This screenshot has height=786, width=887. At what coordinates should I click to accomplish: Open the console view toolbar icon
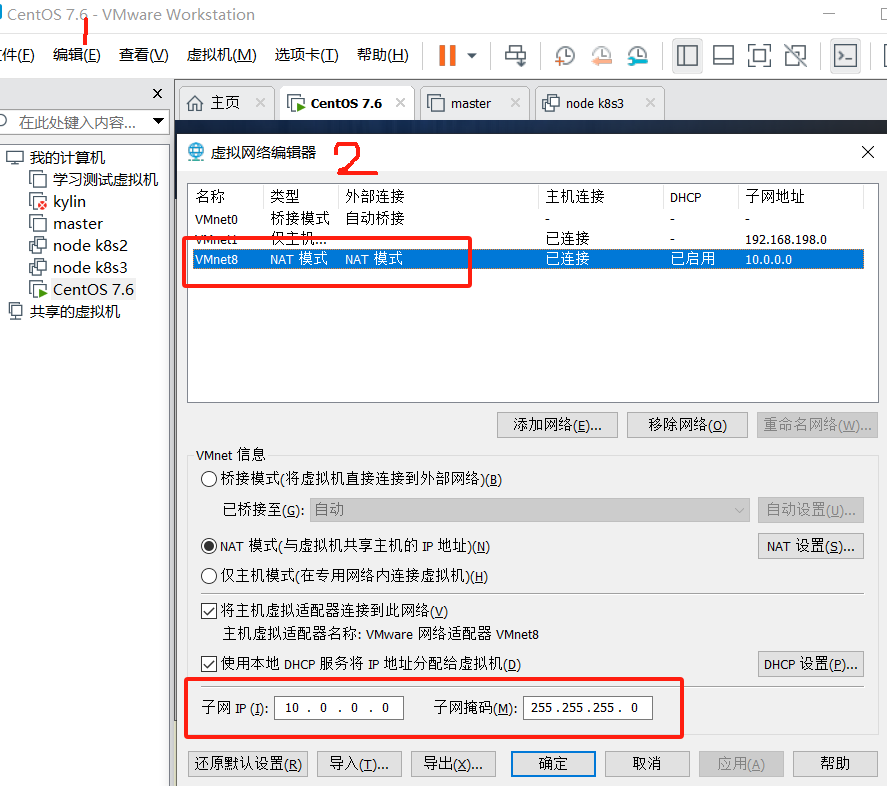(x=846, y=55)
